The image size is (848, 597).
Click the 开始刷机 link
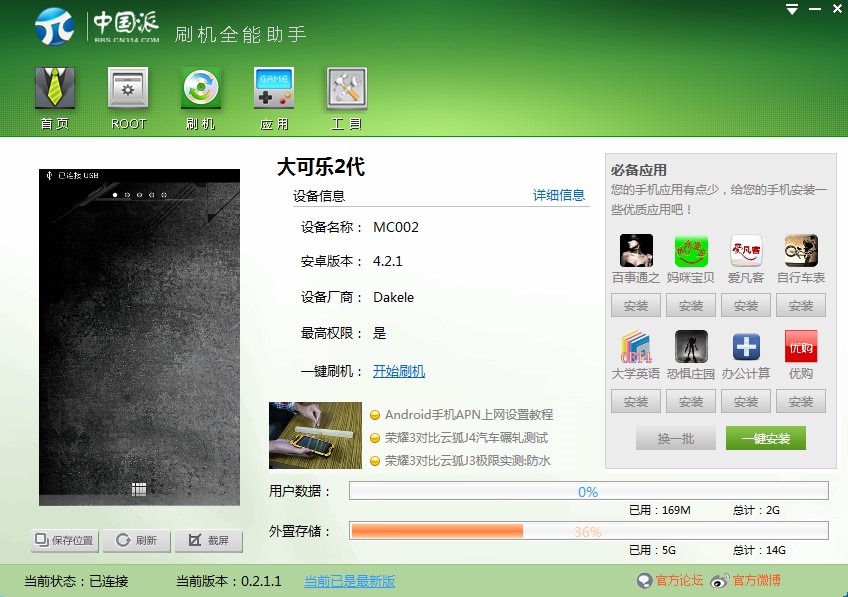click(399, 371)
